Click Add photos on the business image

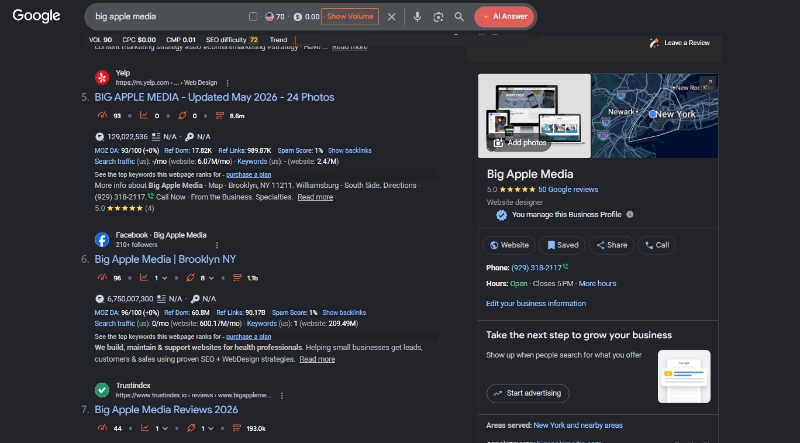tap(520, 143)
